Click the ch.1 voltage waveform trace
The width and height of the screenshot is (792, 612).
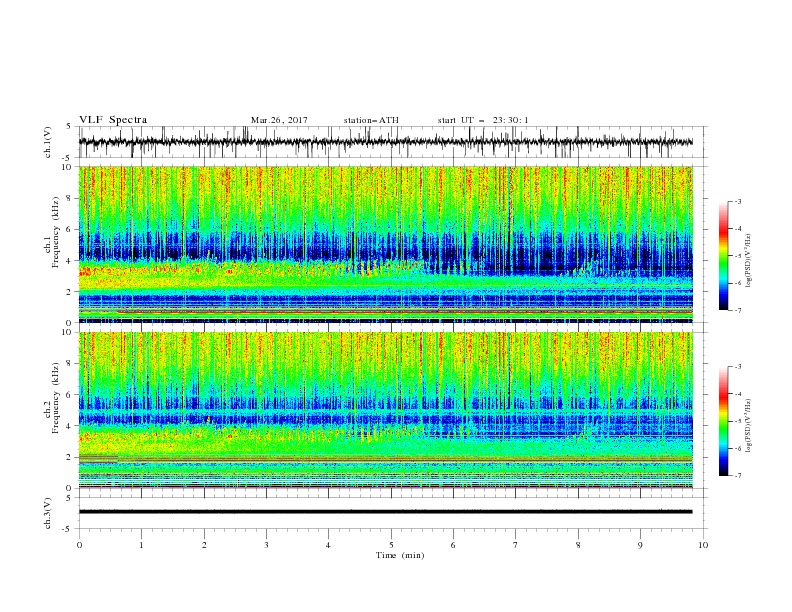tap(385, 142)
